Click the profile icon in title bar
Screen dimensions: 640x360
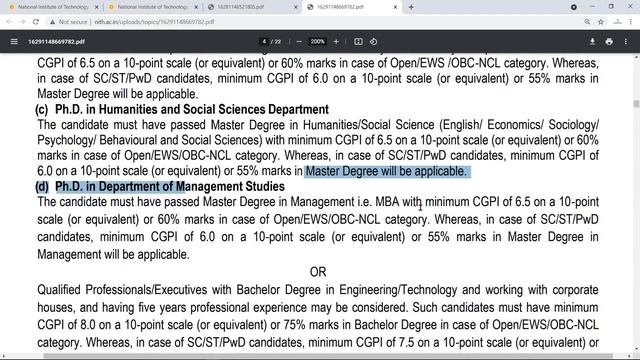(573, 7)
